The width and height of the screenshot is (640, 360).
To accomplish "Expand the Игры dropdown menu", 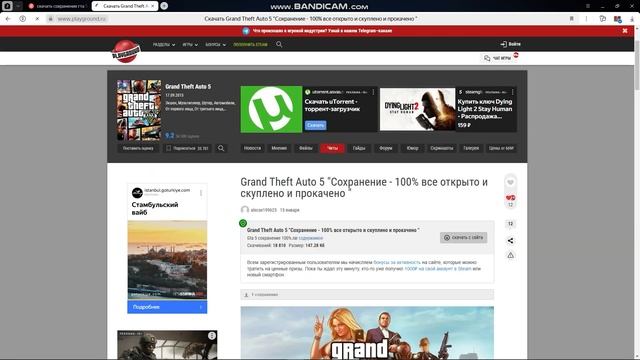I will point(190,44).
